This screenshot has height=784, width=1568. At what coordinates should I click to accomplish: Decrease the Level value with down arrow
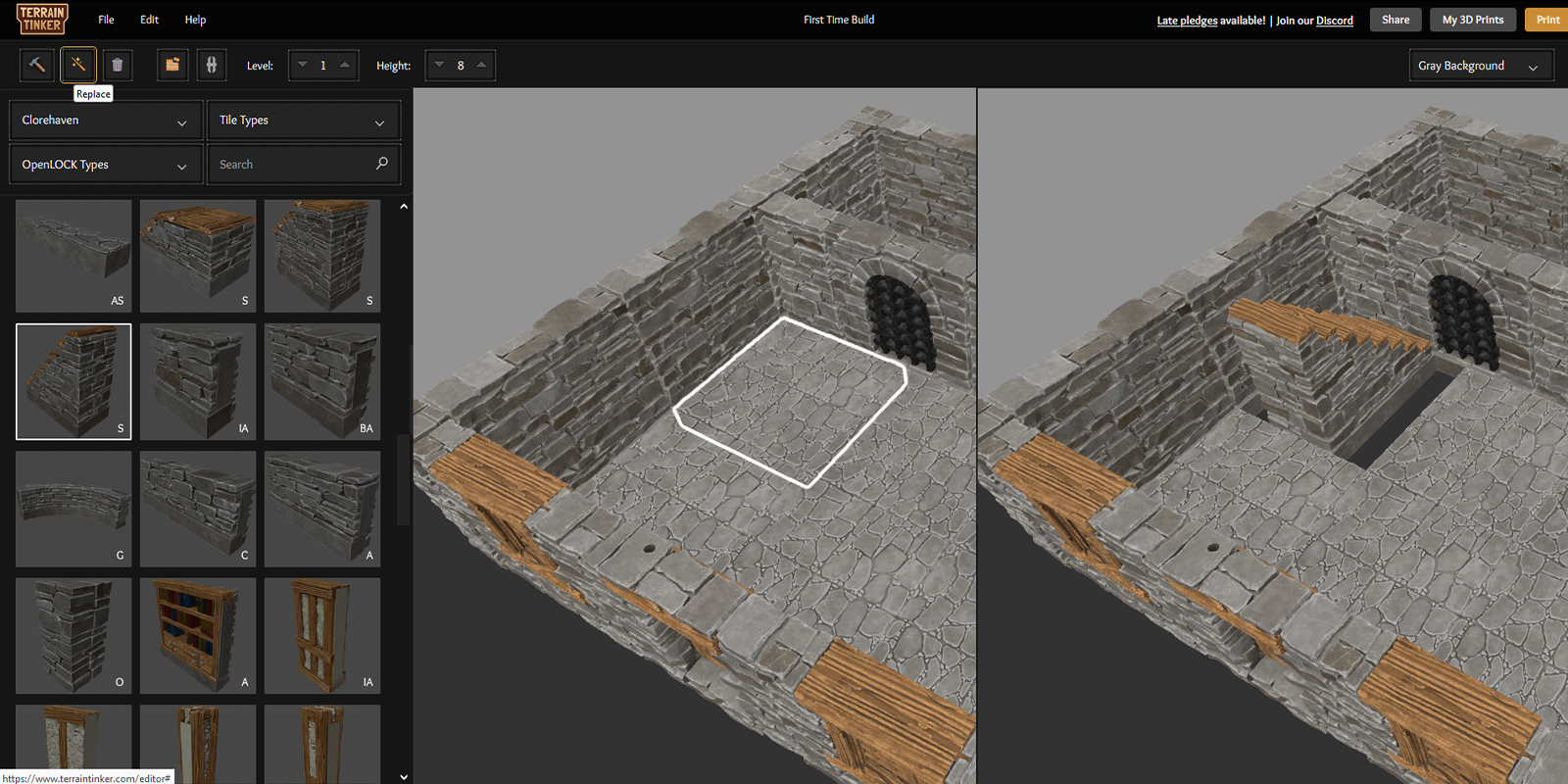pyautogui.click(x=303, y=65)
